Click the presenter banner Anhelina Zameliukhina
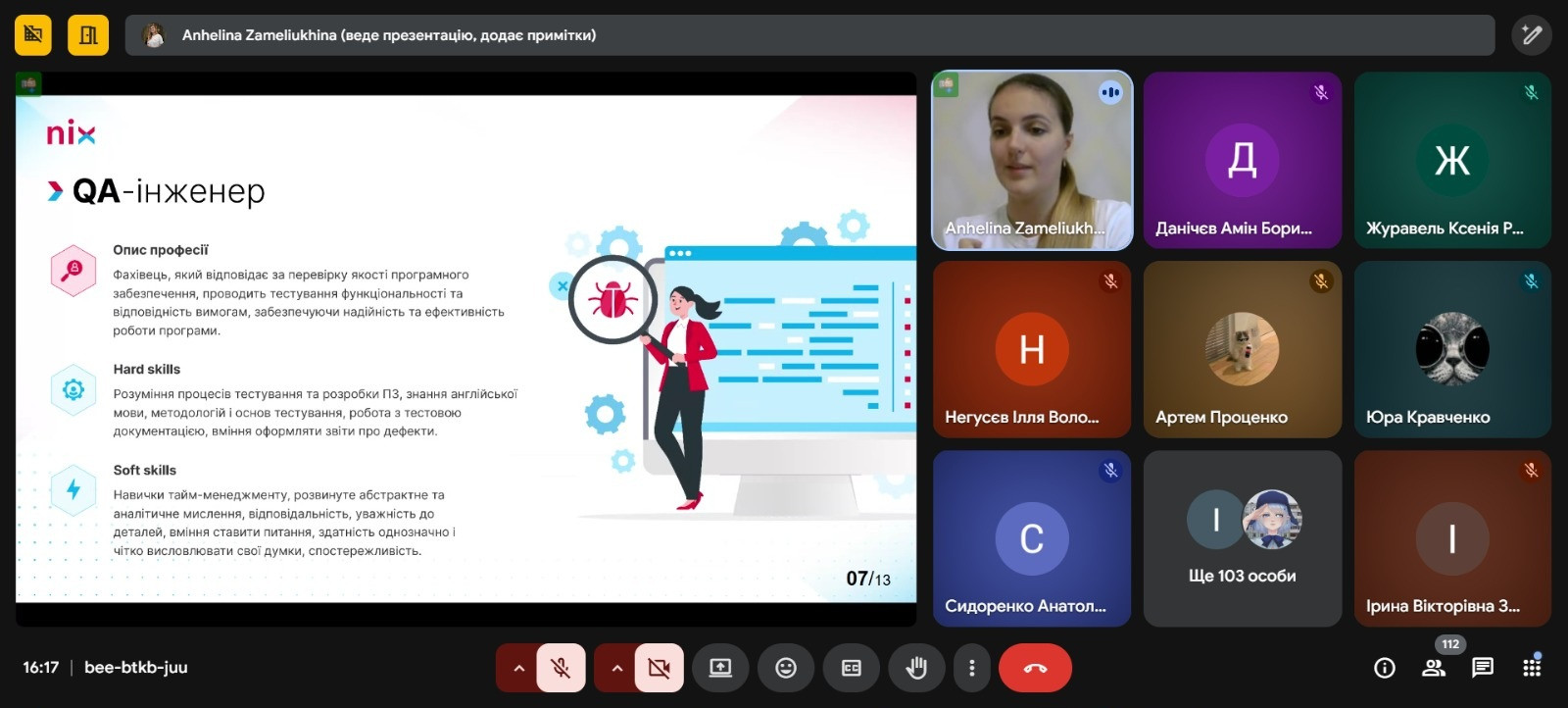 [x=809, y=35]
